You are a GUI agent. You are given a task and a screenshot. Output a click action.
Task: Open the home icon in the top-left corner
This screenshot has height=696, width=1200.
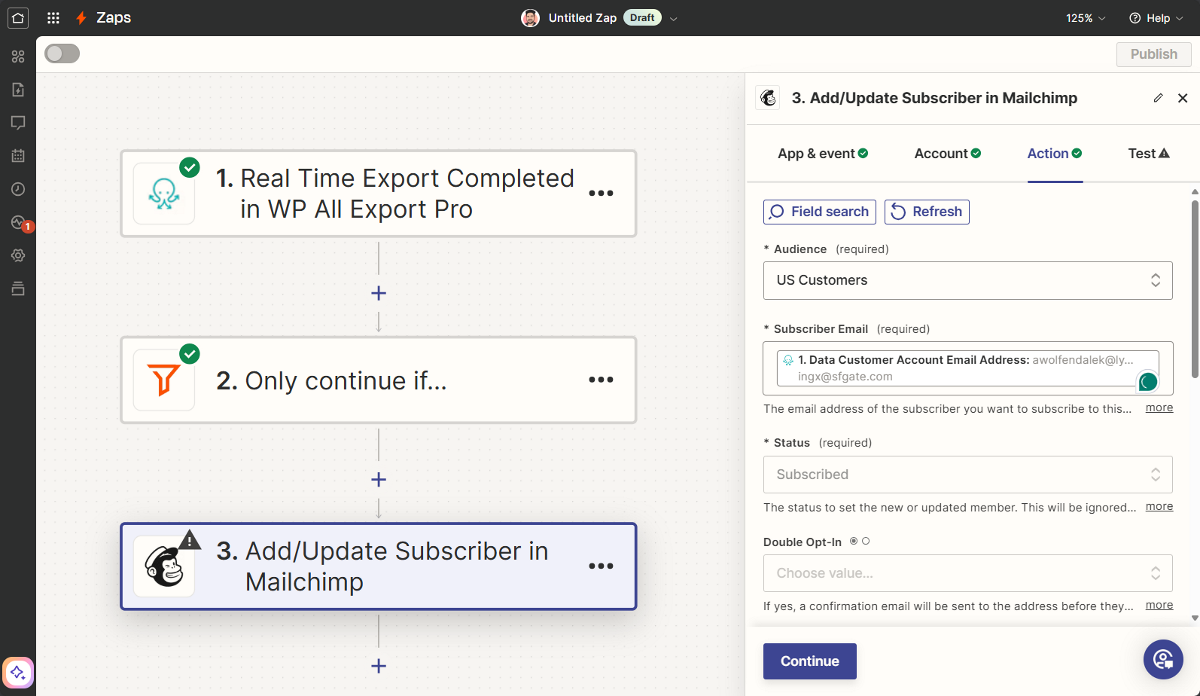click(18, 18)
